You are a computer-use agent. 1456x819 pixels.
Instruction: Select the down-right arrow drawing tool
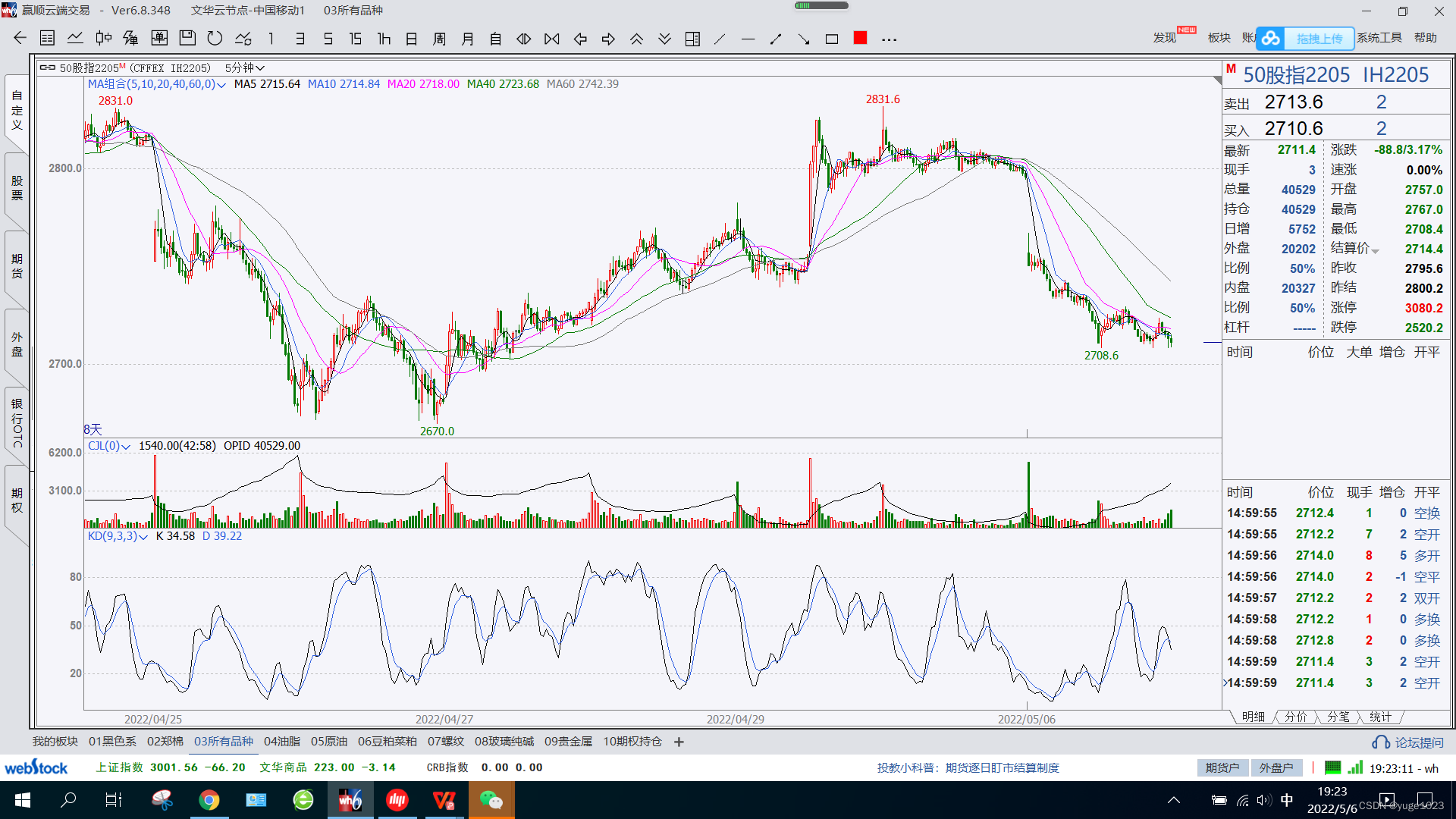click(x=804, y=39)
